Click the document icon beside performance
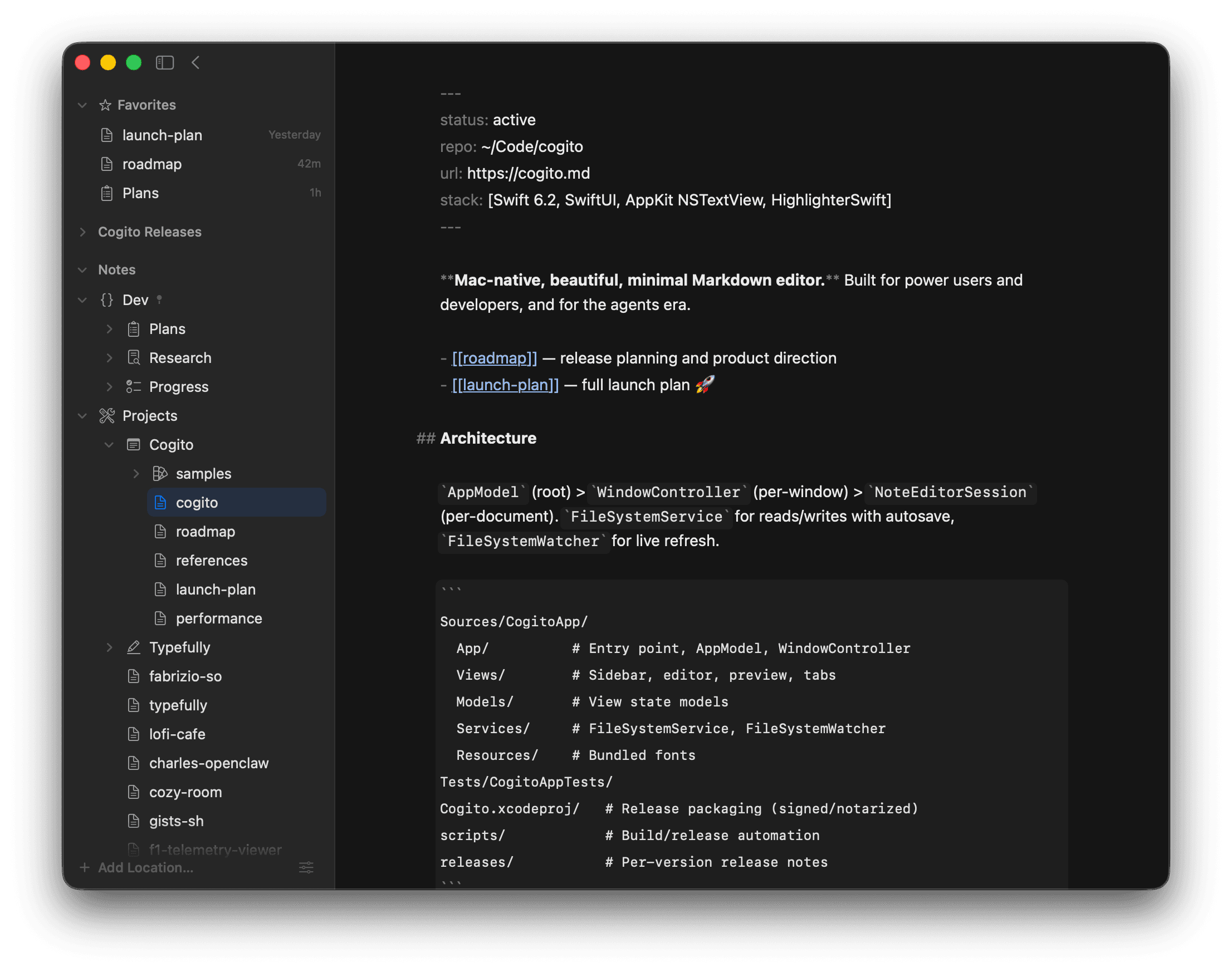Screen dimensions: 1232x972 point(160,618)
